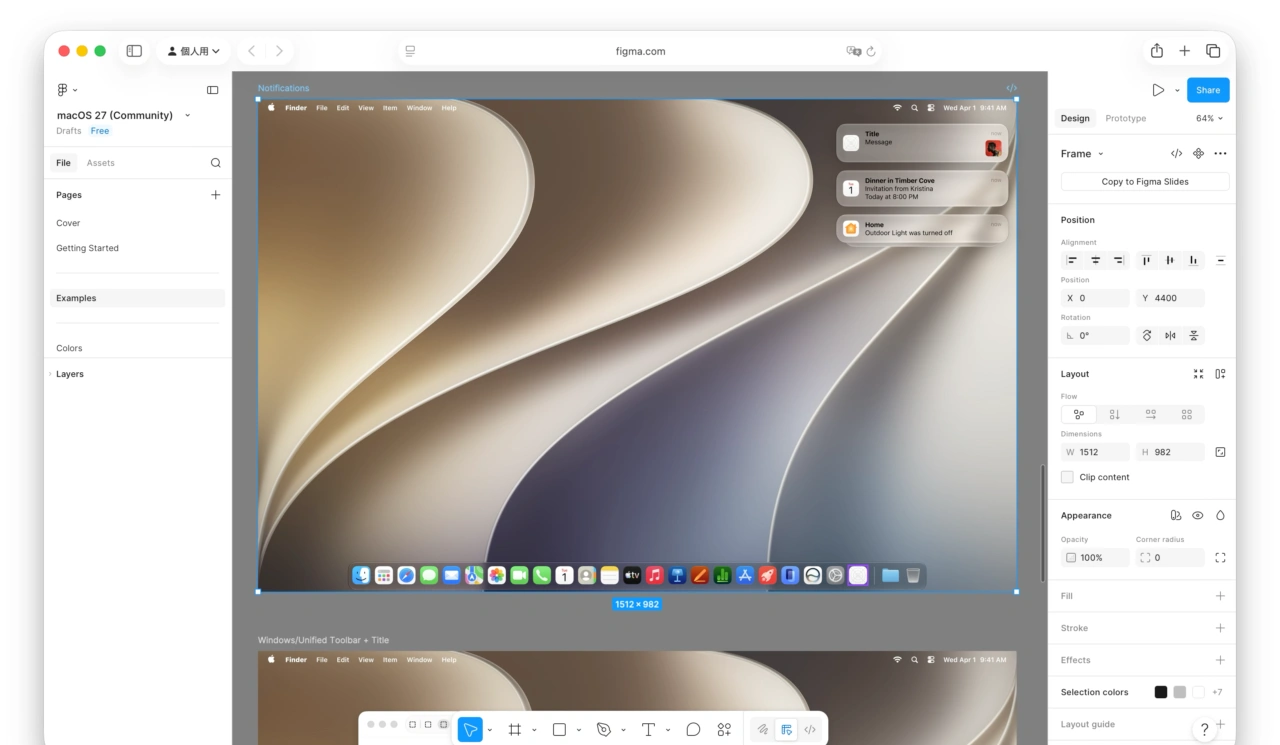
Task: Open more options for Frame
Action: (x=1220, y=154)
